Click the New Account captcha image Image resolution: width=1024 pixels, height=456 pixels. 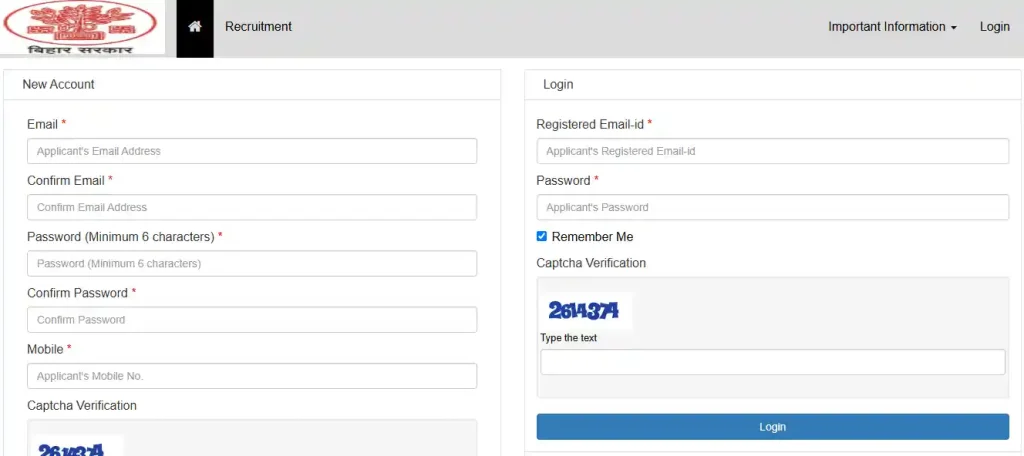pyautogui.click(x=77, y=446)
